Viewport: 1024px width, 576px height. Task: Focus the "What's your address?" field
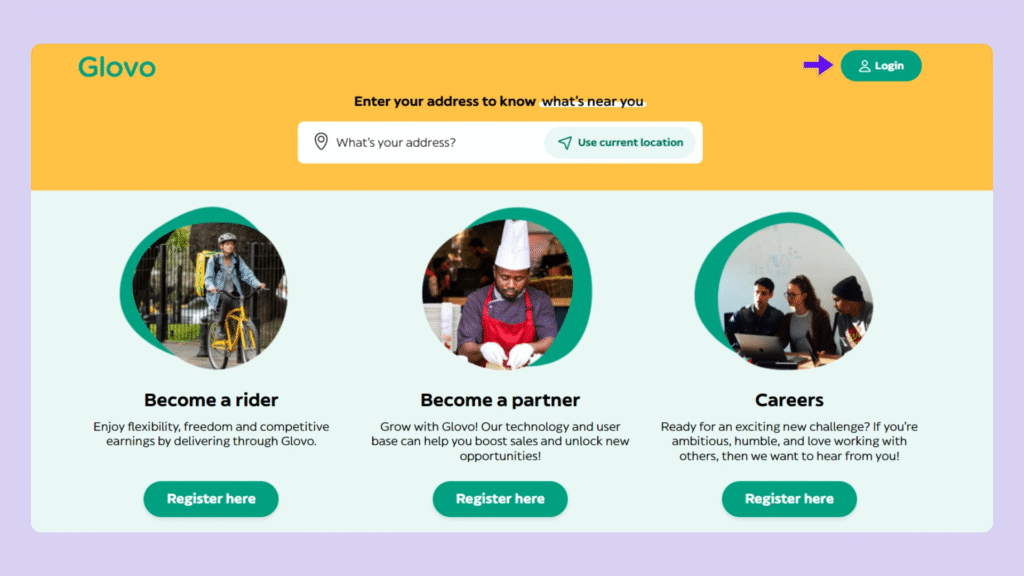click(430, 142)
